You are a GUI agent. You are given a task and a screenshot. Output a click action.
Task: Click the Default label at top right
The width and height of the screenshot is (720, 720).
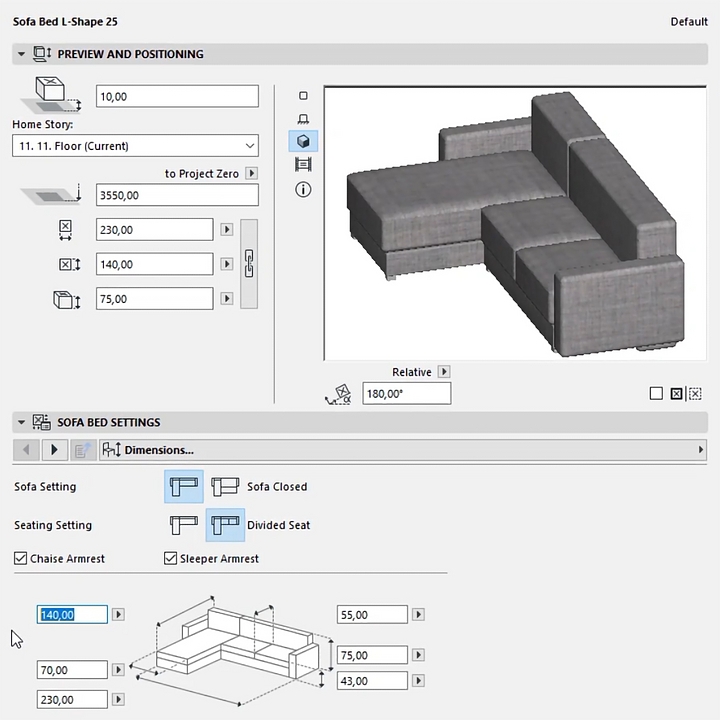(689, 22)
